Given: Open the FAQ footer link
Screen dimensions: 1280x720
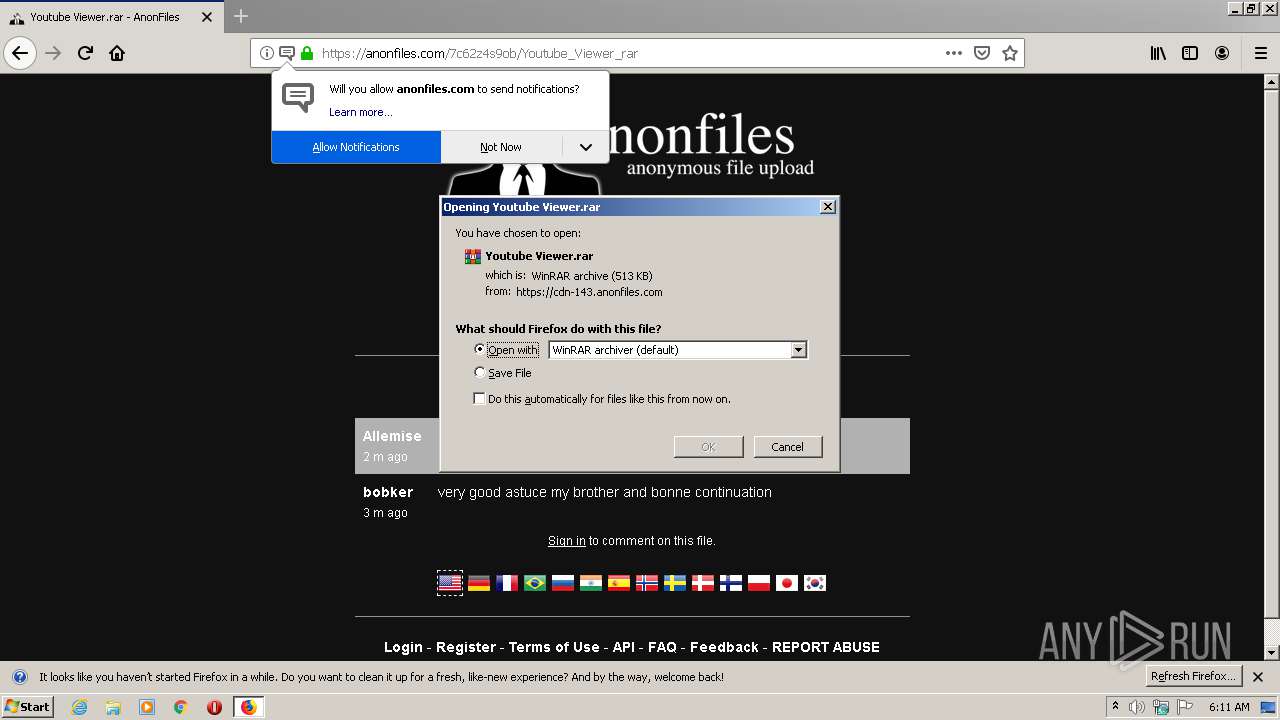Looking at the screenshot, I should pyautogui.click(x=662, y=647).
